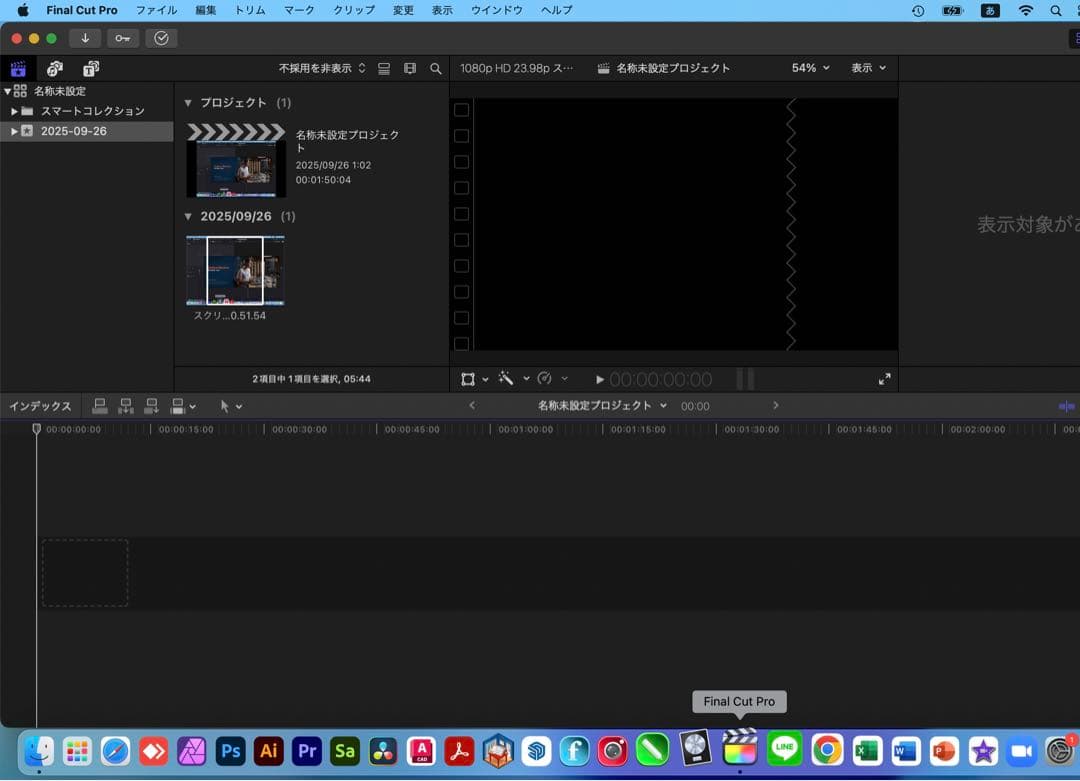Click the Connect clip icon above timeline

pos(99,406)
